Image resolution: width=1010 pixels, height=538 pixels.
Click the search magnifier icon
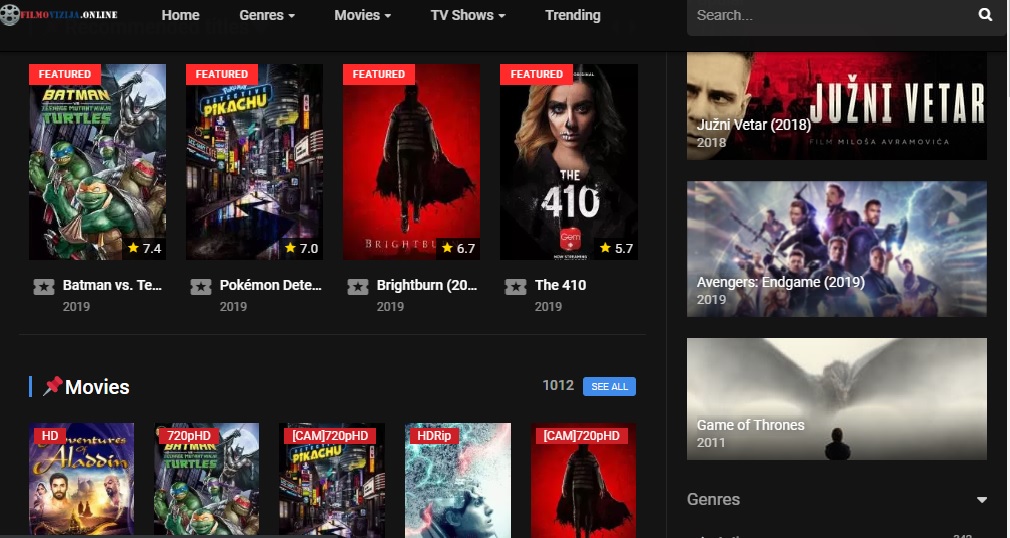pos(985,14)
